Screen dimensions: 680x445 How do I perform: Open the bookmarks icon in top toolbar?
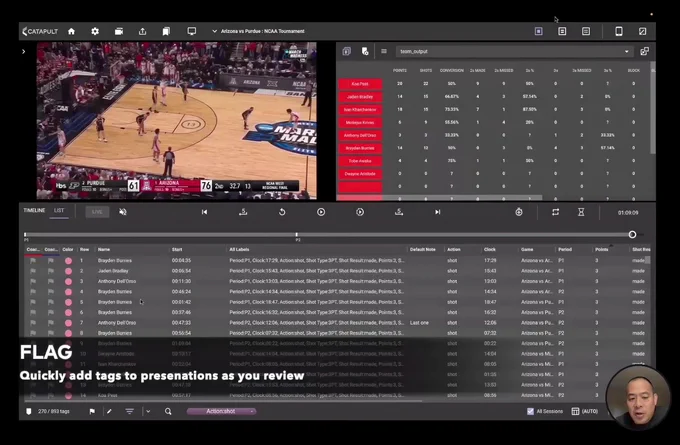pyautogui.click(x=166, y=31)
